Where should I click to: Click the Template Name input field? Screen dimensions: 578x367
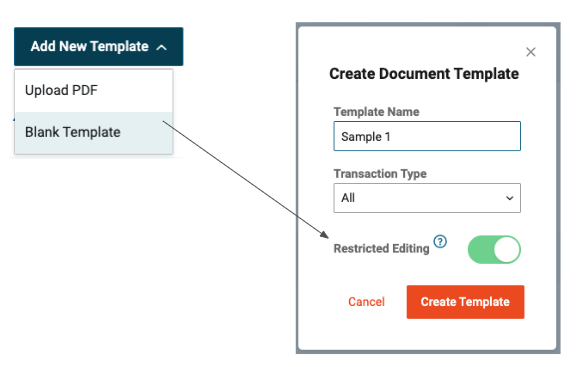(x=427, y=136)
